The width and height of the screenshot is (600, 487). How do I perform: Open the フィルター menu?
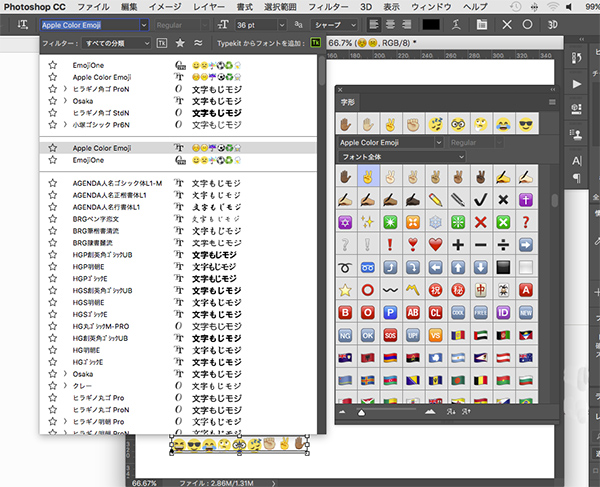pos(328,7)
